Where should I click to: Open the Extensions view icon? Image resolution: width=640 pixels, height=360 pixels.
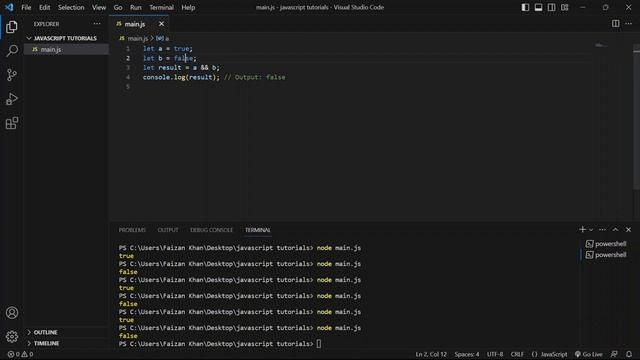(x=12, y=123)
